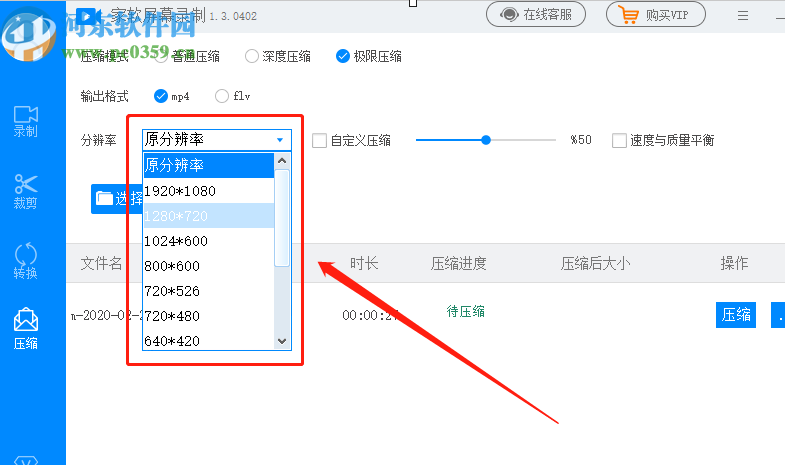Select 深度压缩 compression mode
Screen dimensions: 785x465
(x=278, y=56)
